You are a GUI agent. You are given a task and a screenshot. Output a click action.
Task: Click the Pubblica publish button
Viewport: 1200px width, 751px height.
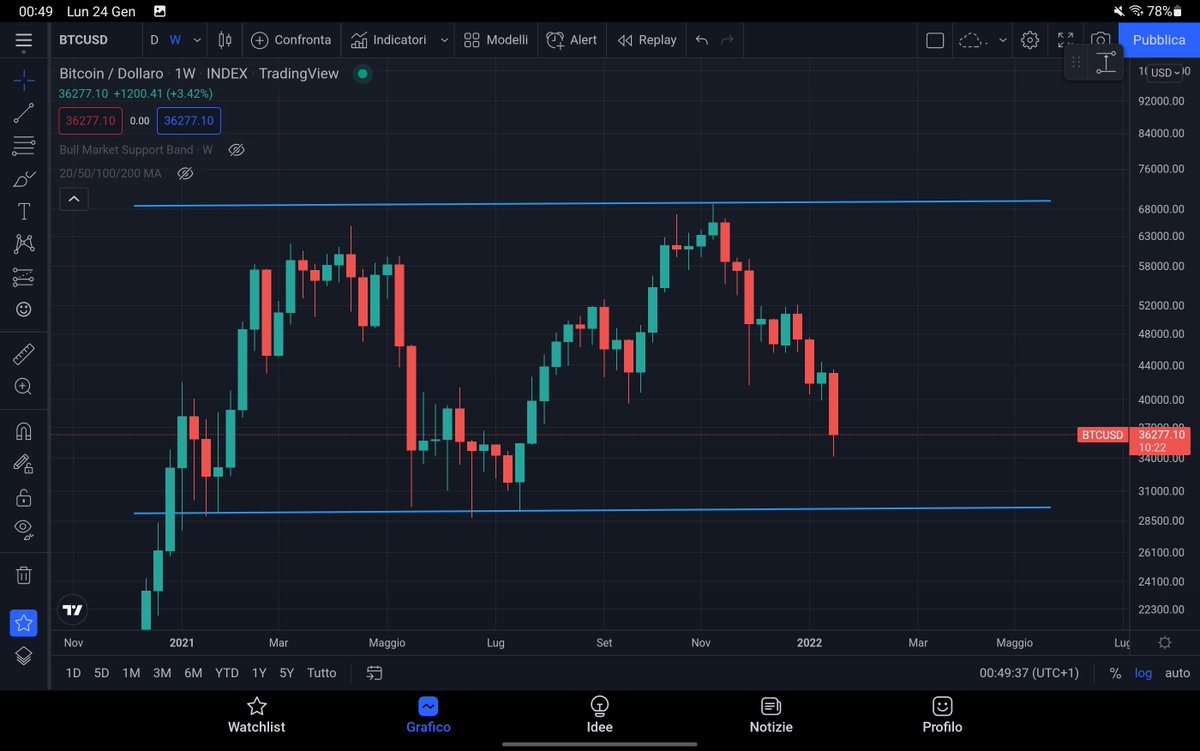(x=1158, y=40)
